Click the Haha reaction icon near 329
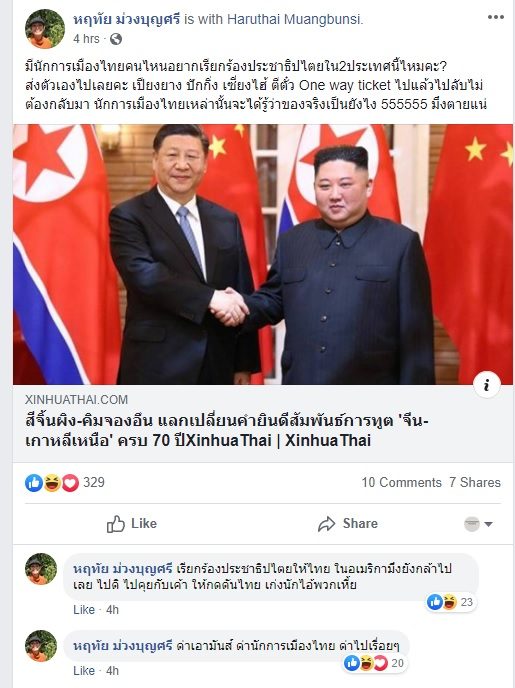Viewport: 515px width, 688px height. tap(52, 483)
